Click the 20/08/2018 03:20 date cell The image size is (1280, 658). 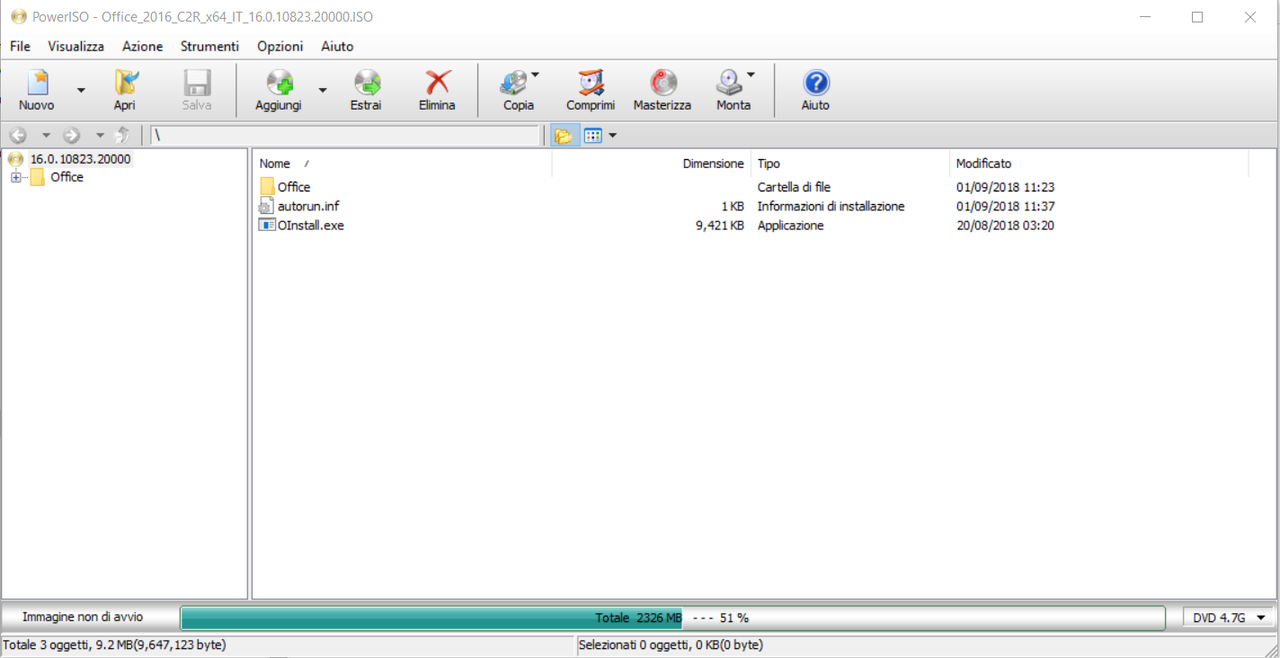1005,225
